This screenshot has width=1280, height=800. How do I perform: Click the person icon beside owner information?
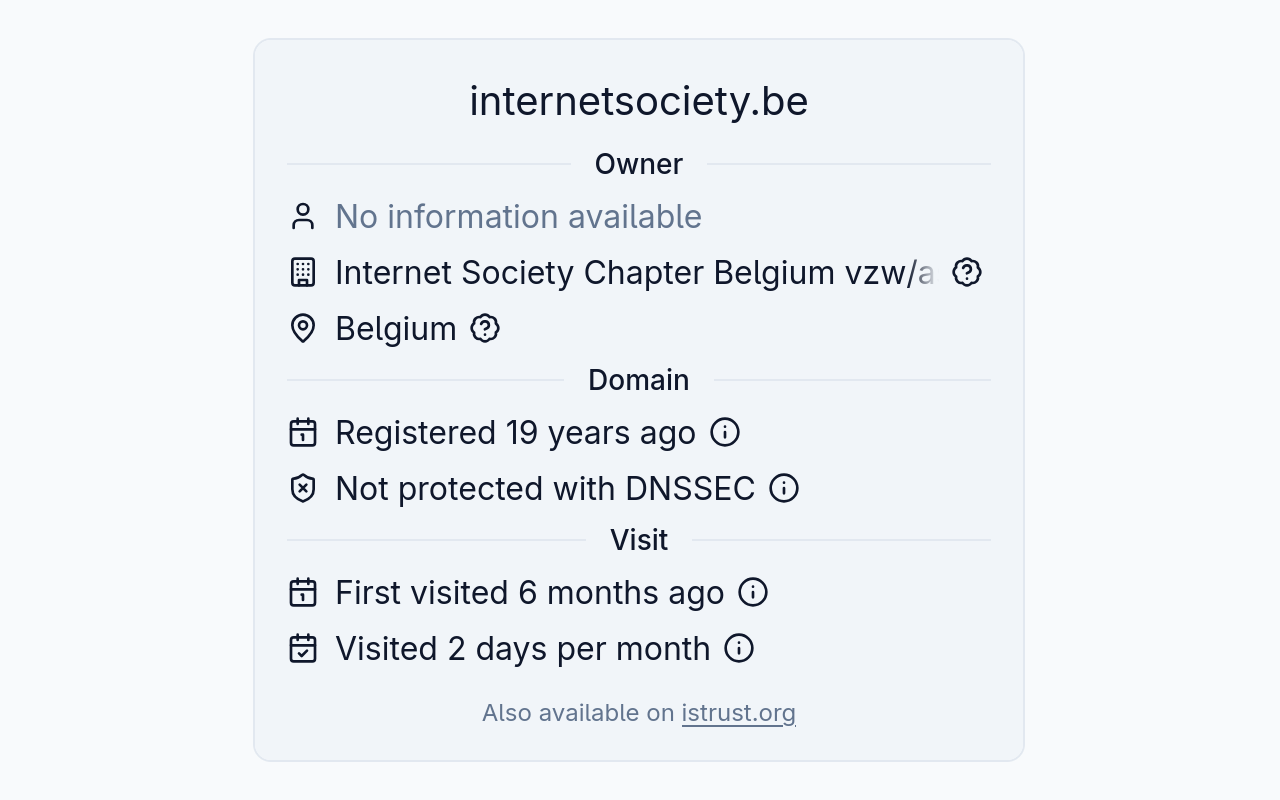pyautogui.click(x=303, y=217)
